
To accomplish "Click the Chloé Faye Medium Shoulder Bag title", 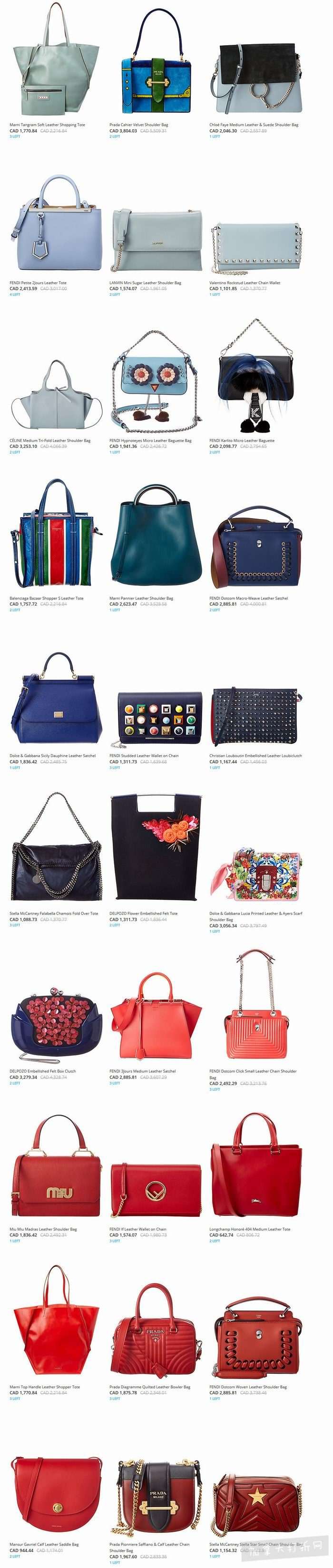I will point(254,125).
